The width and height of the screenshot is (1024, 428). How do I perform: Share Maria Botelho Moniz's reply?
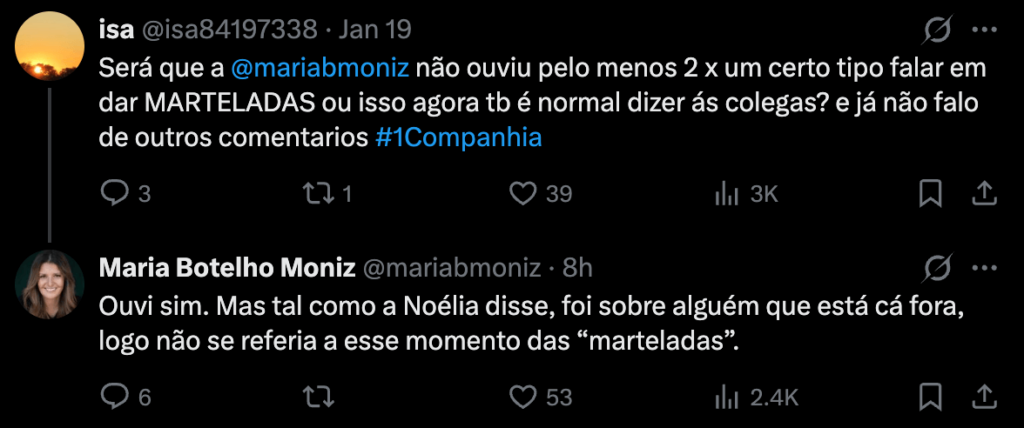(983, 397)
